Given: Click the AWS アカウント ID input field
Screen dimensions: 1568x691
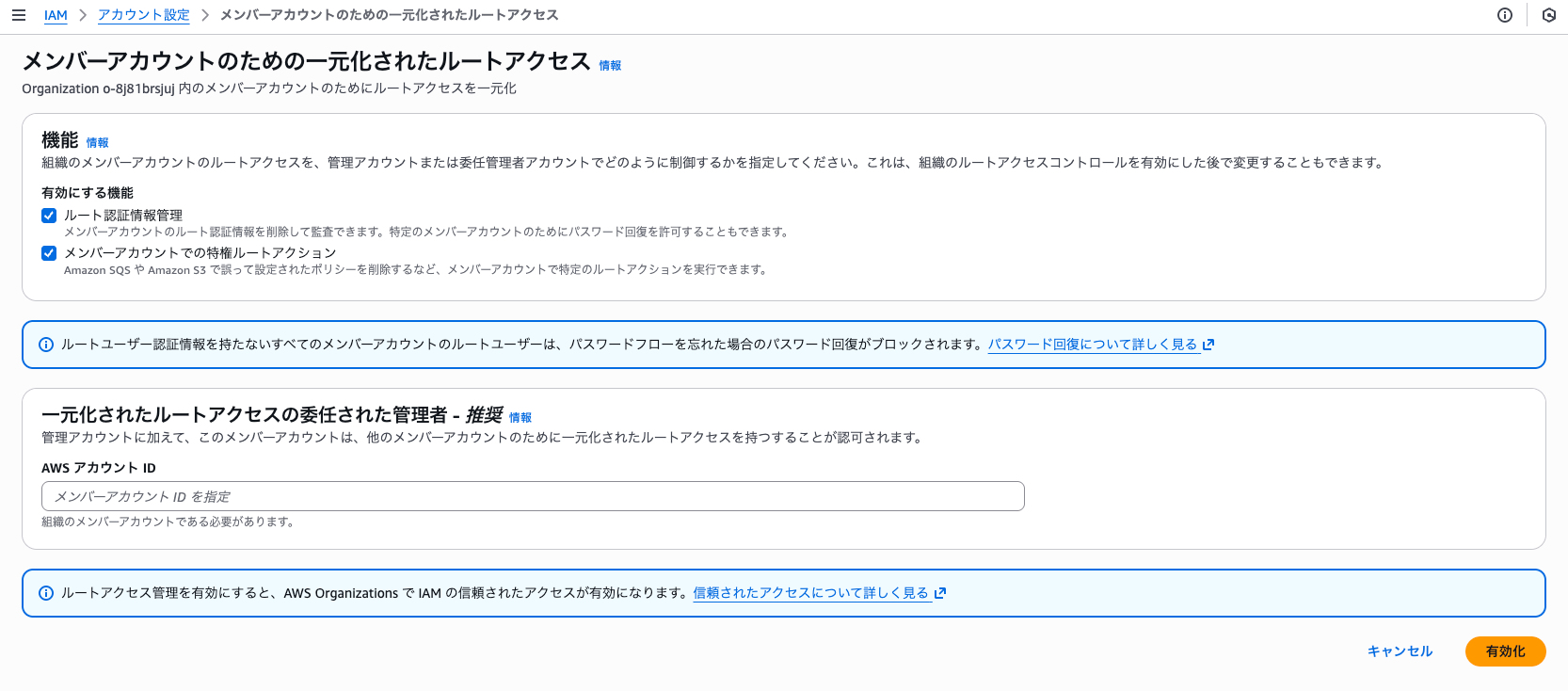Looking at the screenshot, I should pos(533,496).
